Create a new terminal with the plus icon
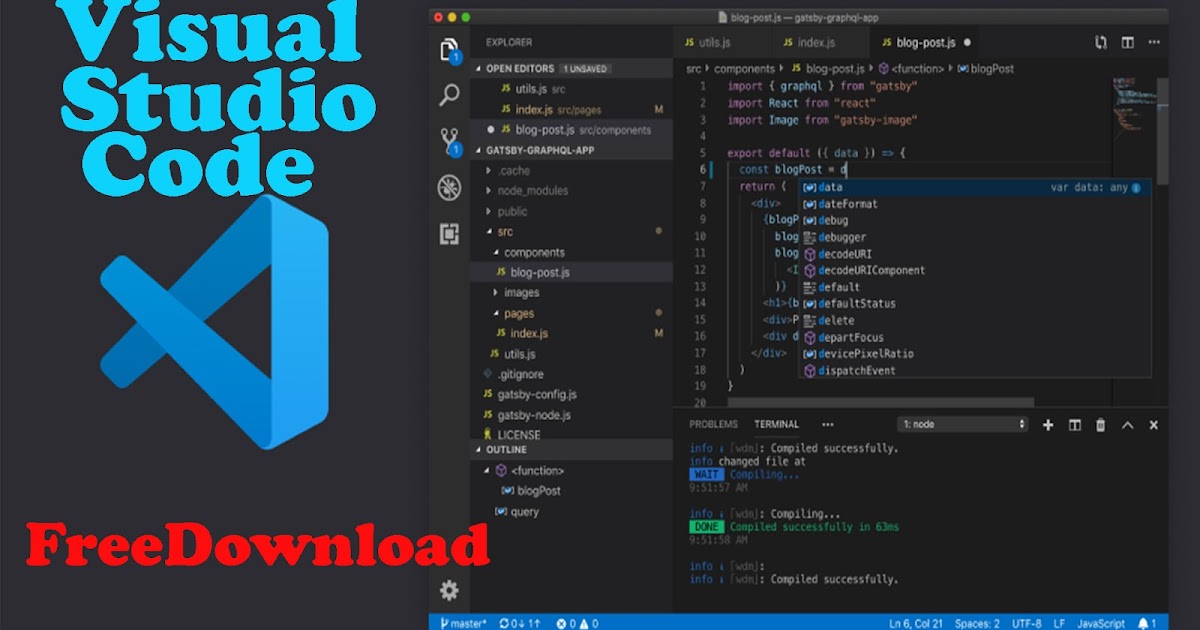The image size is (1200, 630). tap(1048, 424)
